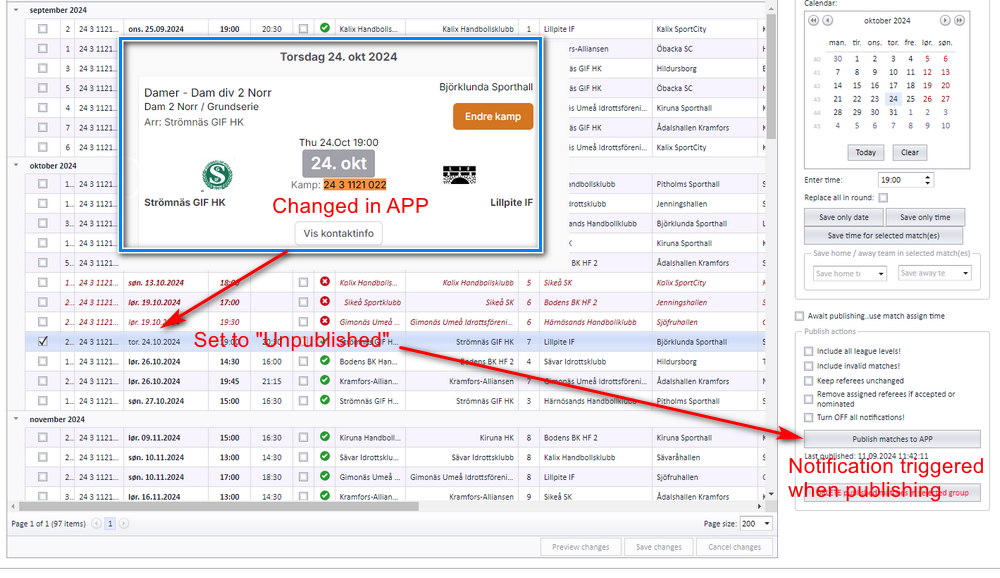
Task: Increase Enter time with the up arrow
Action: [928, 177]
